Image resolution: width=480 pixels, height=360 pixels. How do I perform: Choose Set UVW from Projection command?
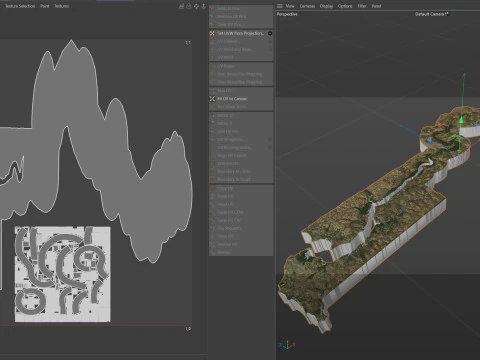(x=240, y=33)
